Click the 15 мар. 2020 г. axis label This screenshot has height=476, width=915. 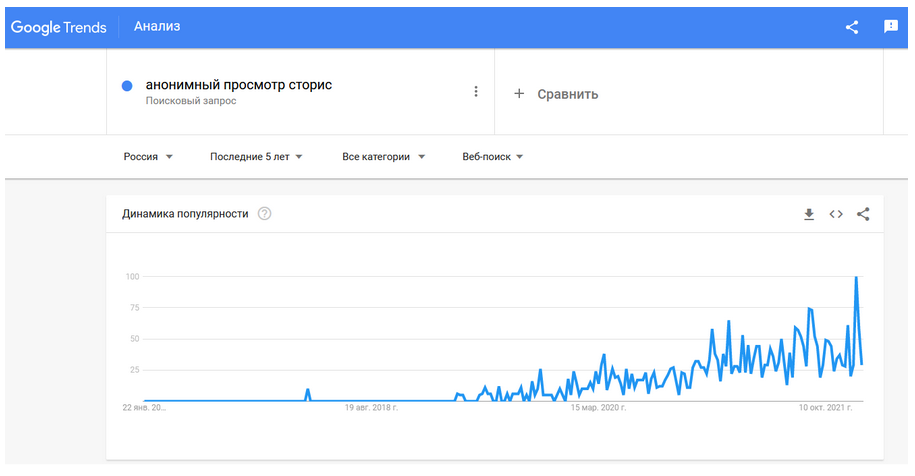pyautogui.click(x=598, y=408)
